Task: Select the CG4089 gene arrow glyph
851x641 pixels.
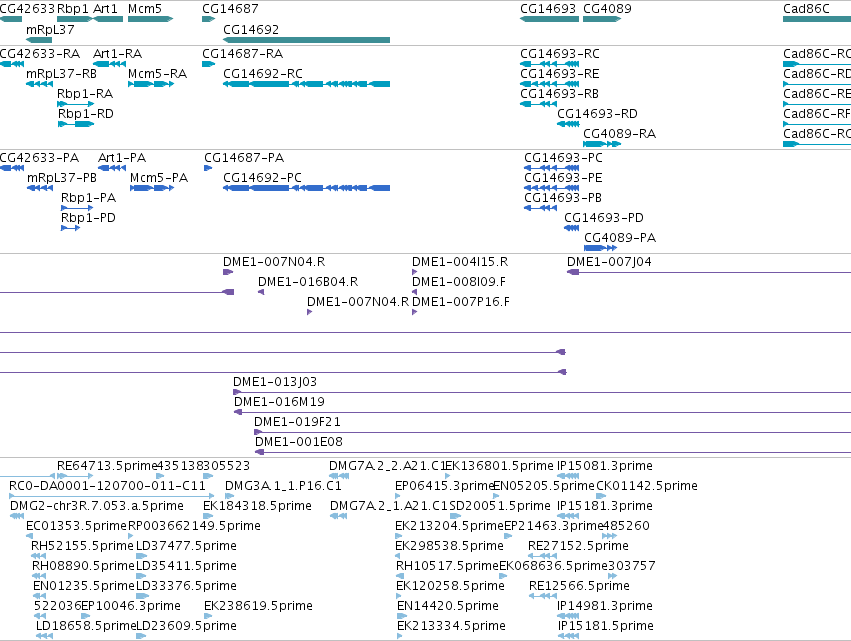Action: point(602,19)
